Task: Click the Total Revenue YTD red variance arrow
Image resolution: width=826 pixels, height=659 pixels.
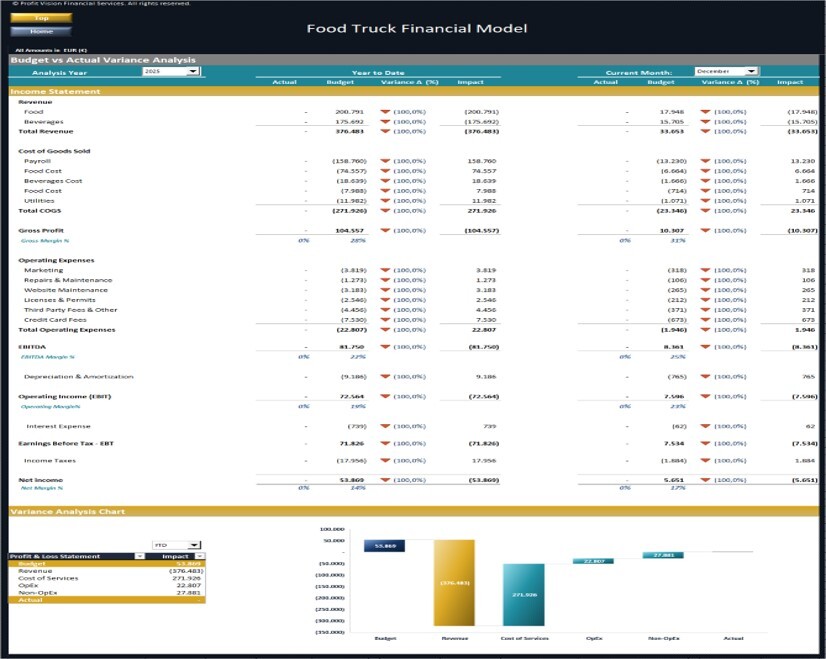Action: (x=385, y=131)
